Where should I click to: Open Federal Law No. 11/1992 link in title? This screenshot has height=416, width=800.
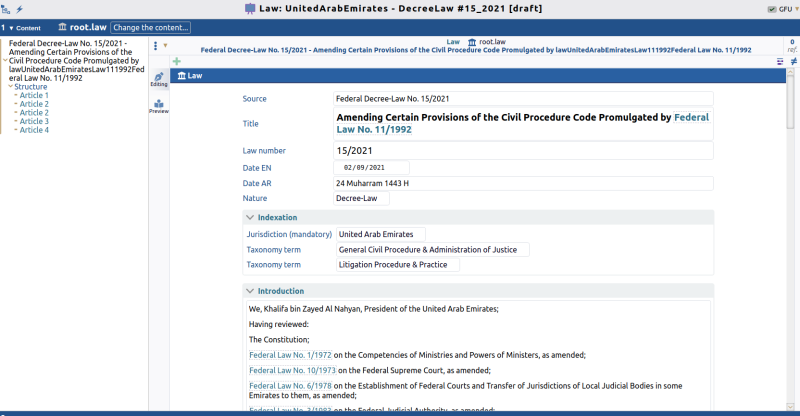point(522,123)
